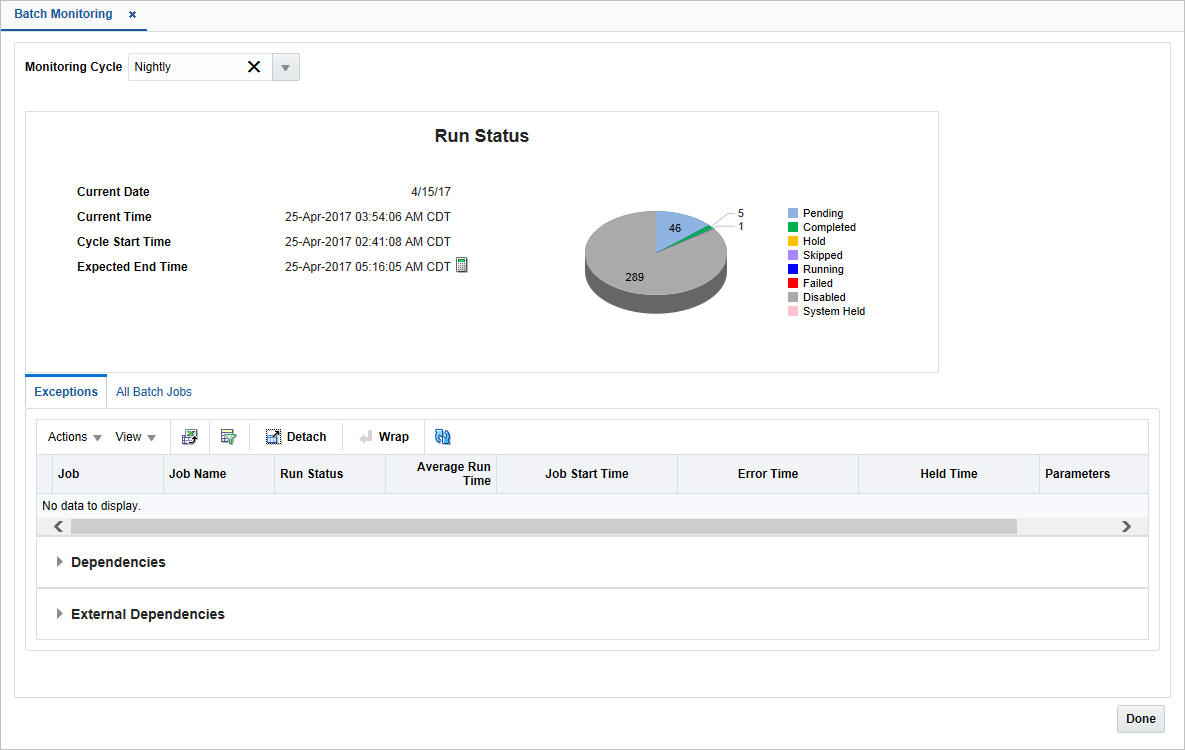
Task: Click the red Failed legend swatch
Action: coord(793,283)
